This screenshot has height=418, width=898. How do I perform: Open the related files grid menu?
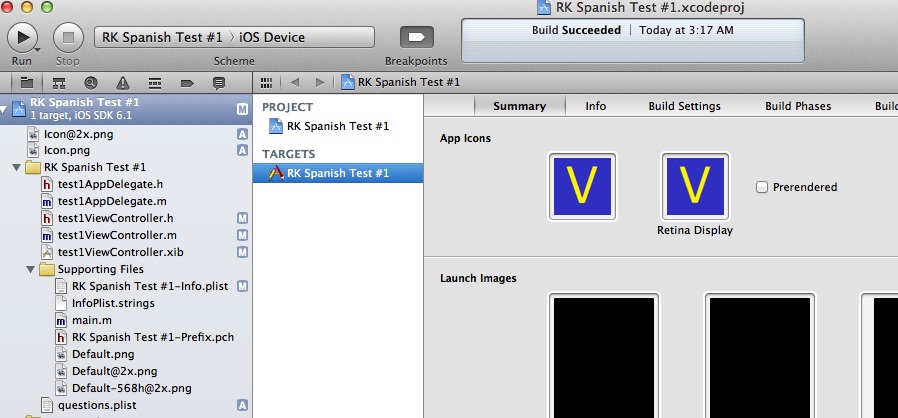point(266,82)
